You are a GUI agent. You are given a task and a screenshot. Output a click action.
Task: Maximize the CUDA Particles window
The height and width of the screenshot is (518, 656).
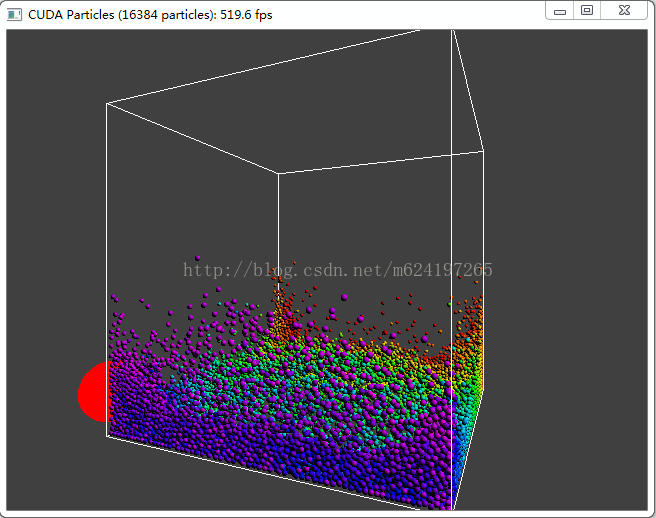point(587,10)
